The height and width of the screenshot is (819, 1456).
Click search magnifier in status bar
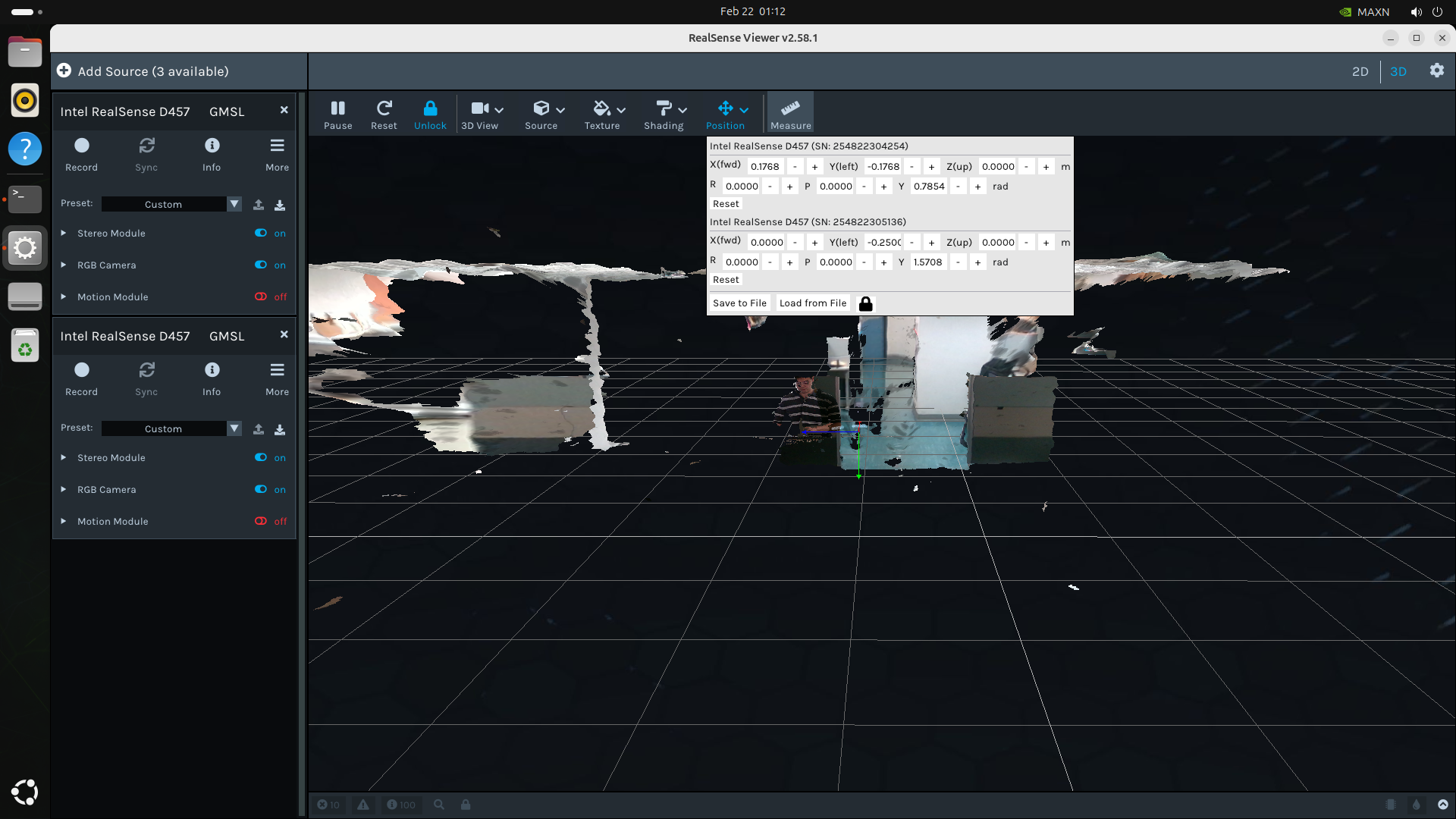pyautogui.click(x=439, y=805)
